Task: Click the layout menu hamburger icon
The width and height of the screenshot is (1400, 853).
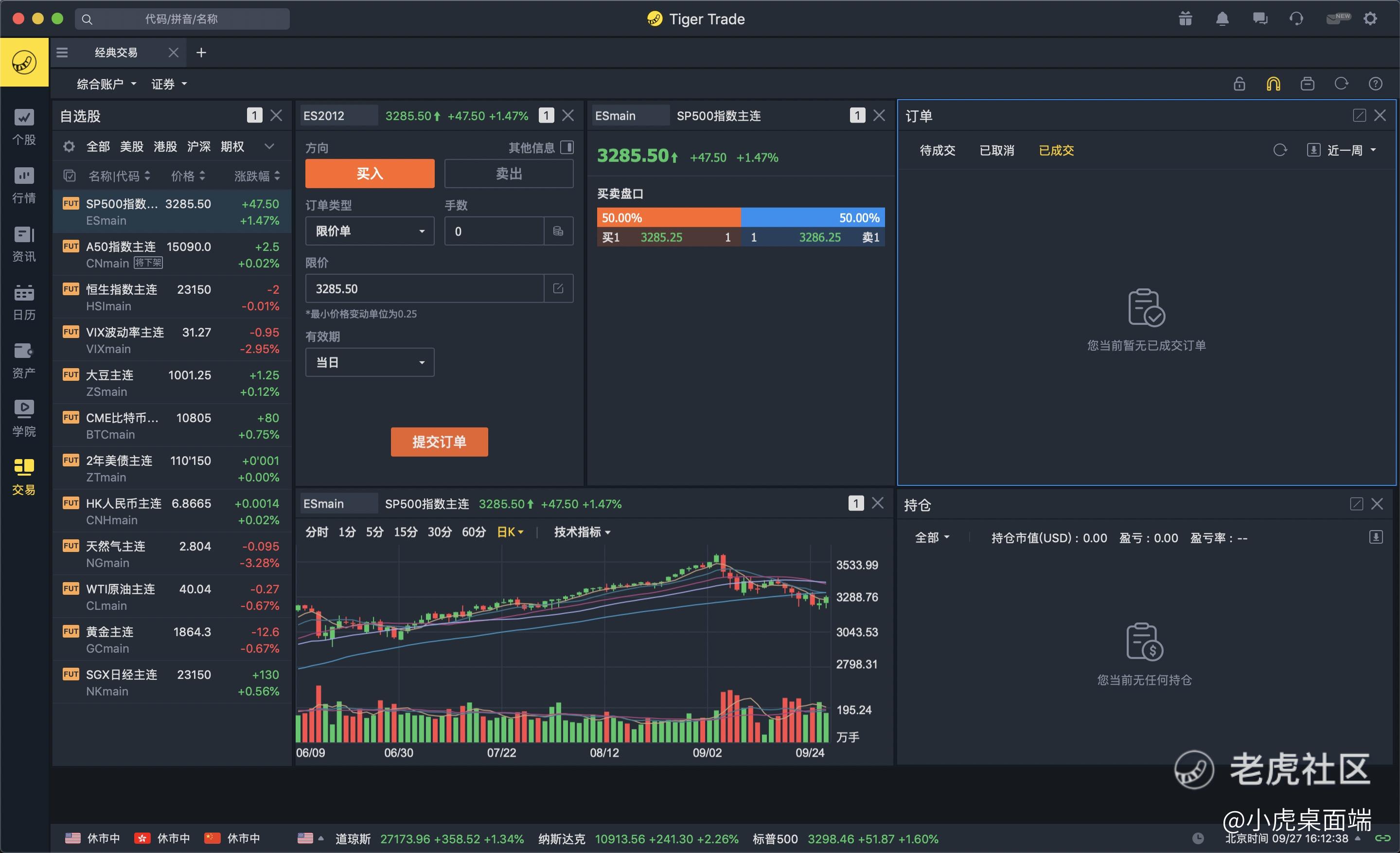Action: 63,53
